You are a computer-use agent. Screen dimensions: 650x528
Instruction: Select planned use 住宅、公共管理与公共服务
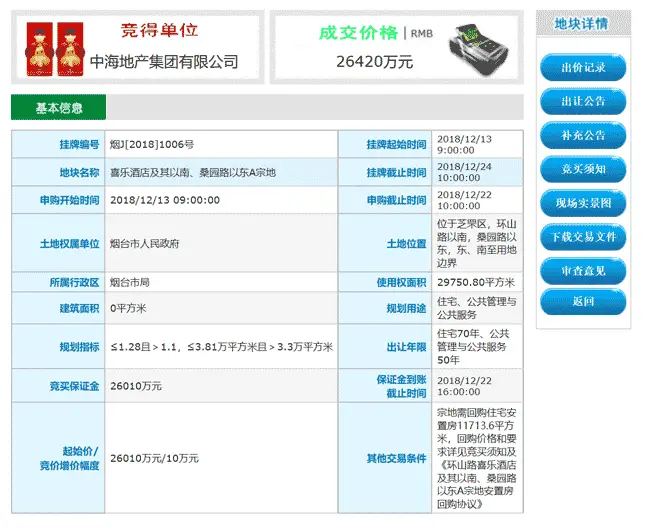(x=477, y=308)
